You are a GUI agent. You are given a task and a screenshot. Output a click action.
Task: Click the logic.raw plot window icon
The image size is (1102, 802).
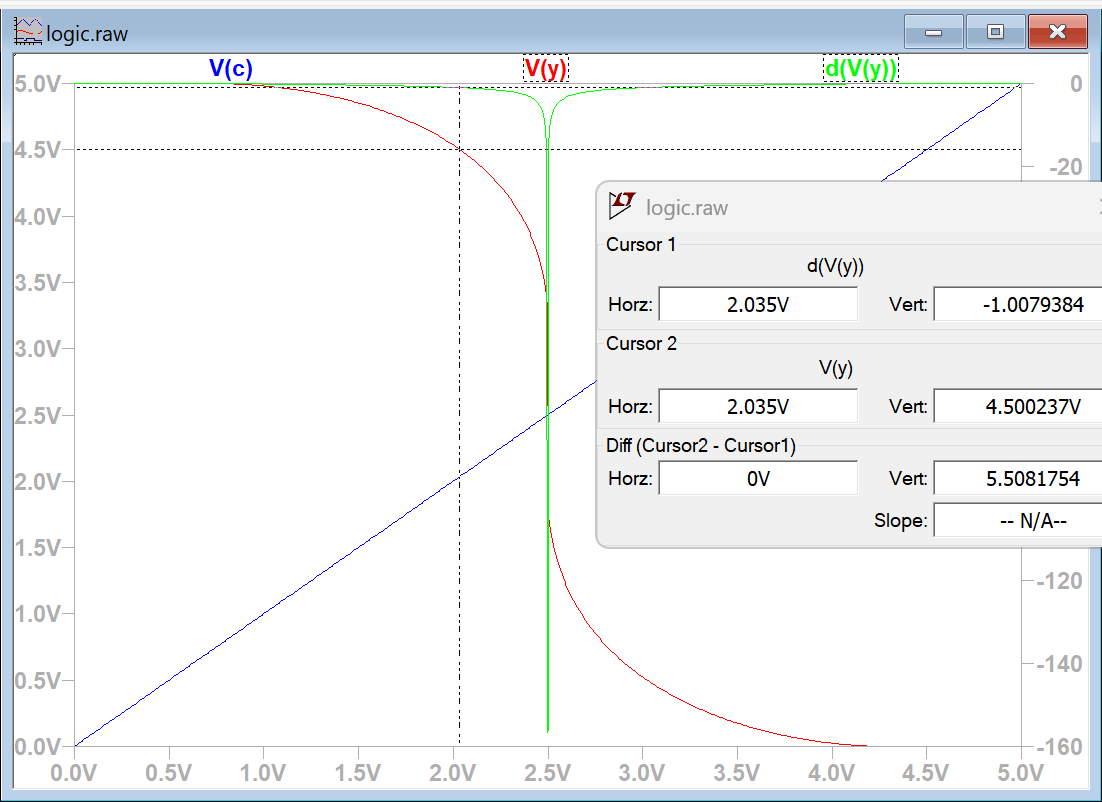pyautogui.click(x=28, y=32)
